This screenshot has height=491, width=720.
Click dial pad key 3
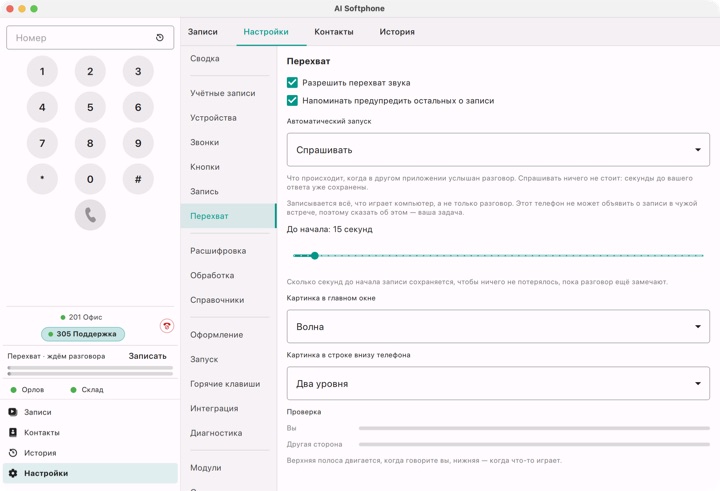click(138, 71)
